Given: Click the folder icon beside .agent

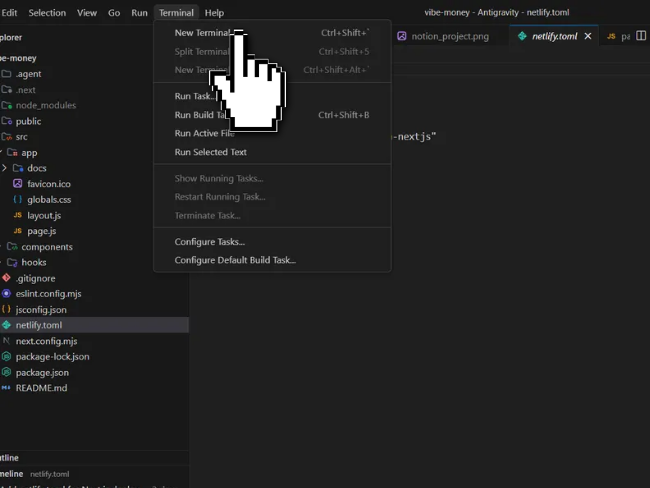Looking at the screenshot, I should point(6,73).
